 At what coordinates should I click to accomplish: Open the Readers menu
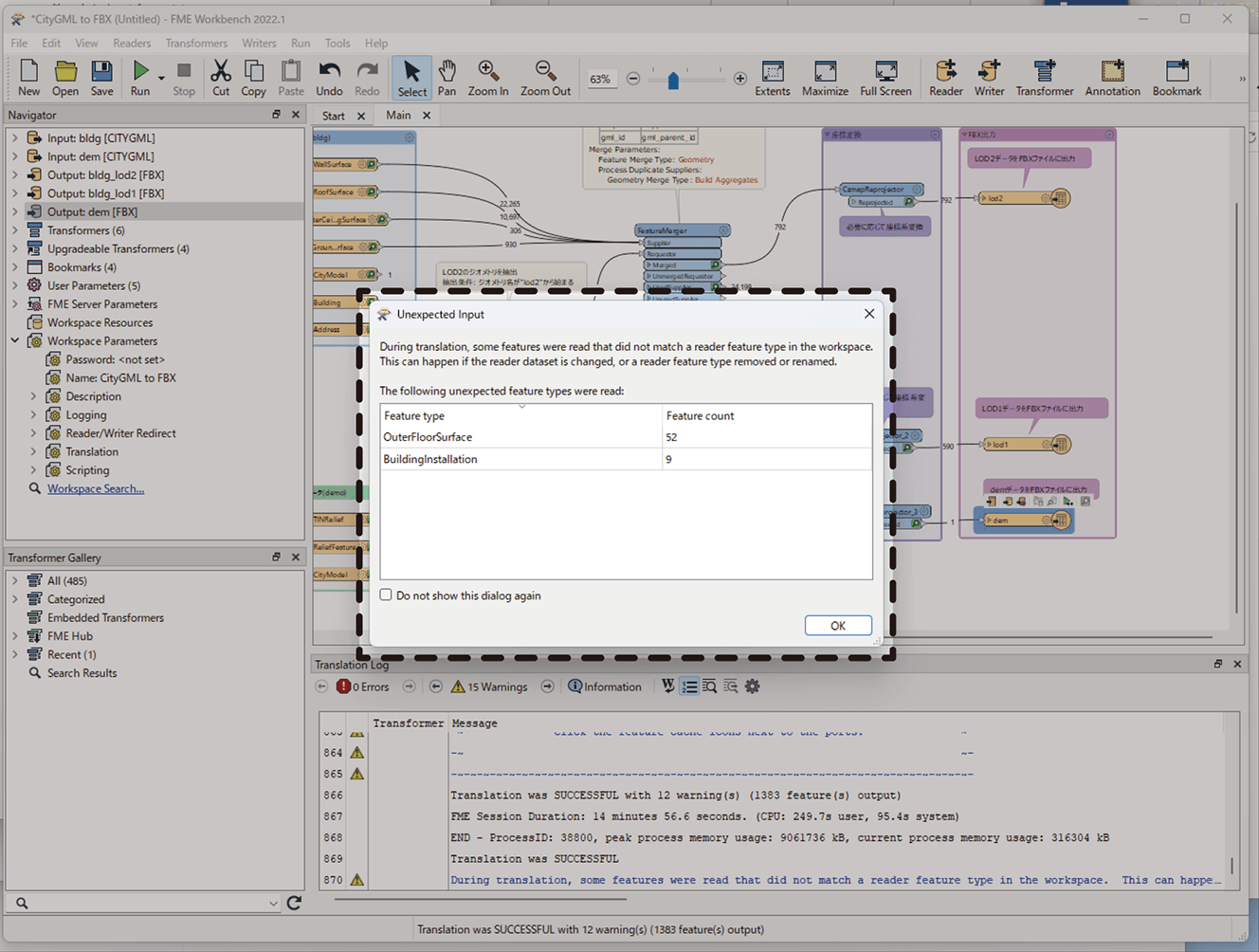click(132, 43)
